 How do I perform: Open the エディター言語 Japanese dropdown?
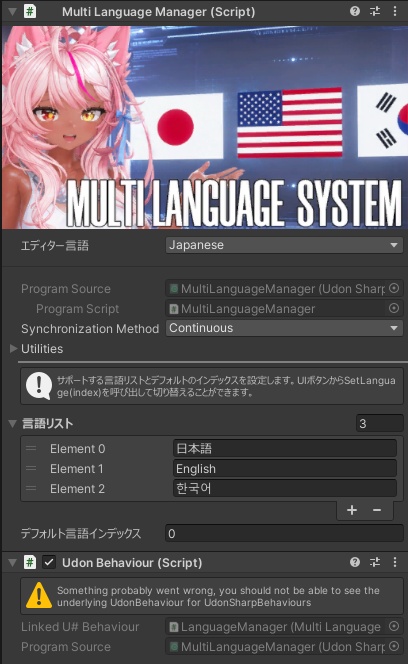pyautogui.click(x=284, y=245)
